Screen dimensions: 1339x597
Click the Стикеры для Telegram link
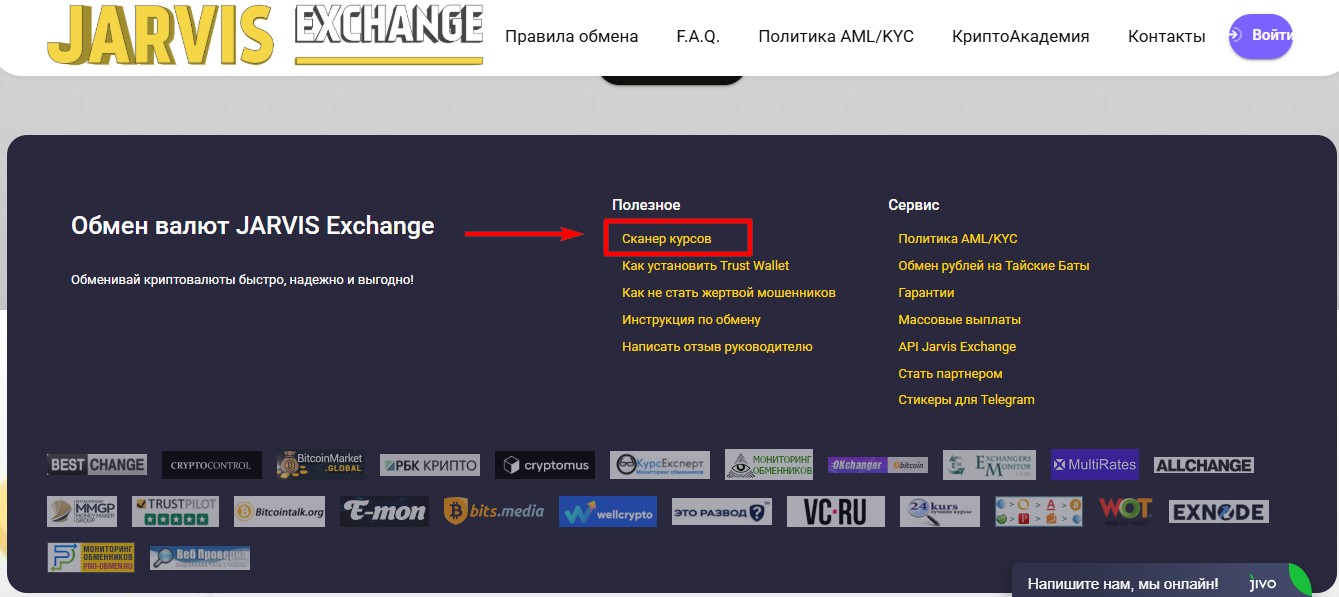[966, 399]
